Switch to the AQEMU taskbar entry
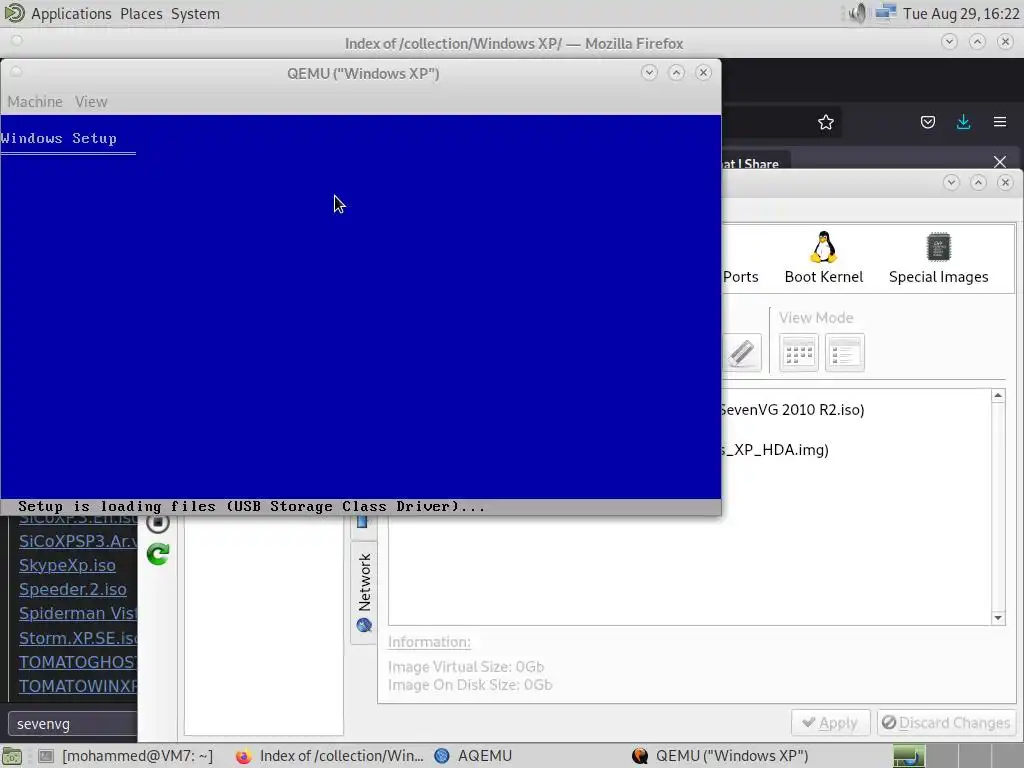The image size is (1024, 768). pyautogui.click(x=473, y=756)
